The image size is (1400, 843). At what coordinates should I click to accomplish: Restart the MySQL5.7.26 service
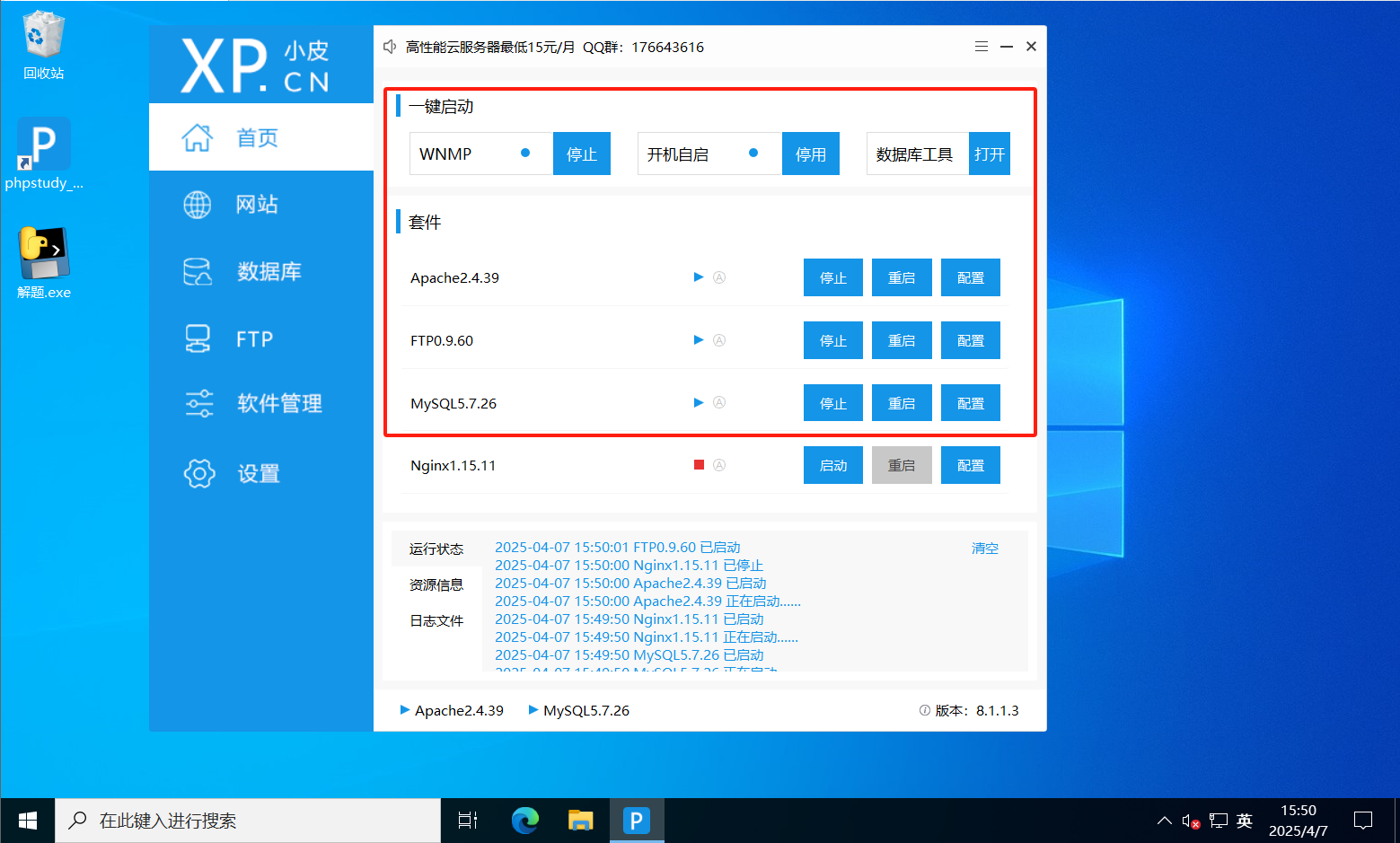tap(902, 403)
